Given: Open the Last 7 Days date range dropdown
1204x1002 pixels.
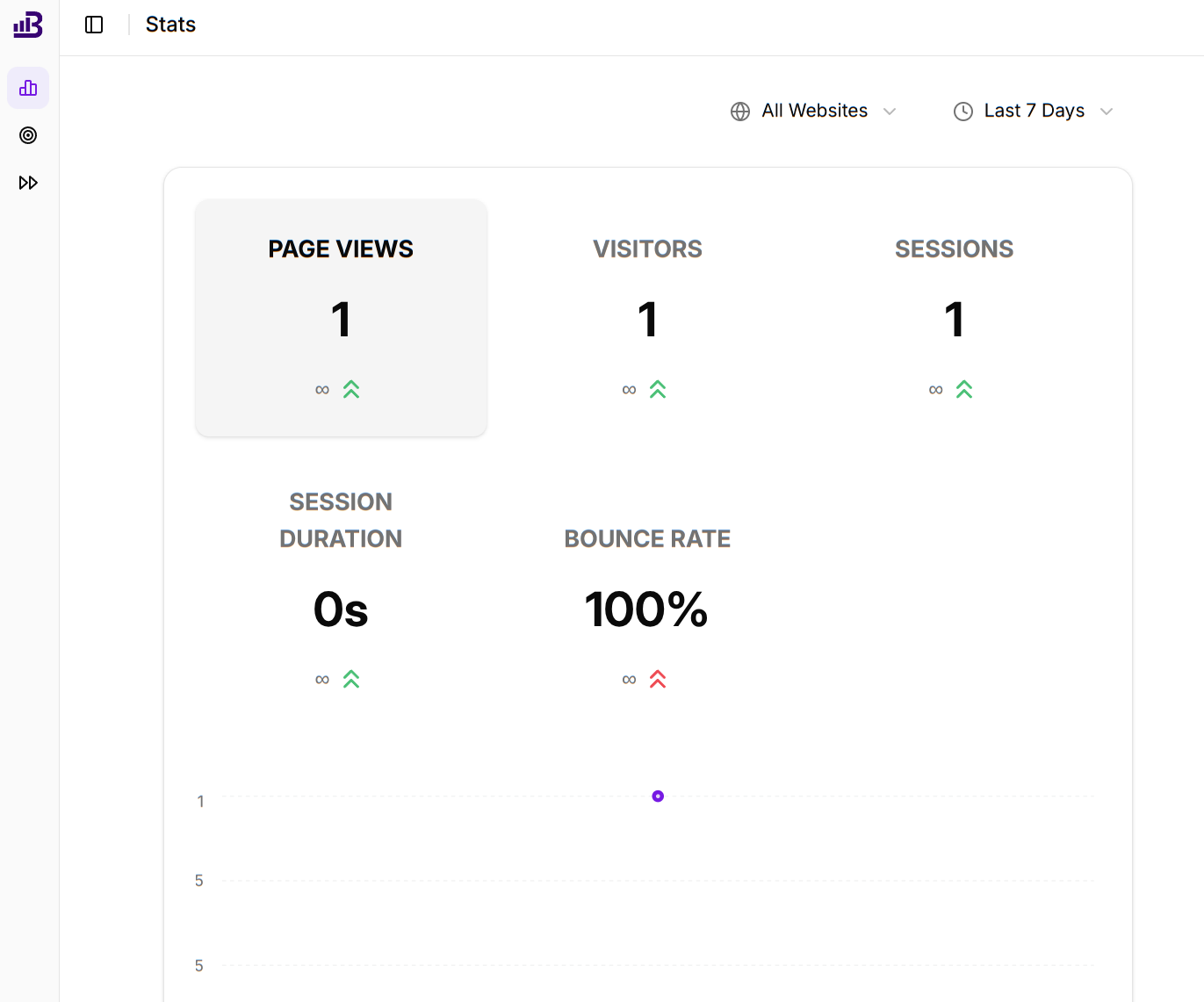Looking at the screenshot, I should pyautogui.click(x=1034, y=111).
